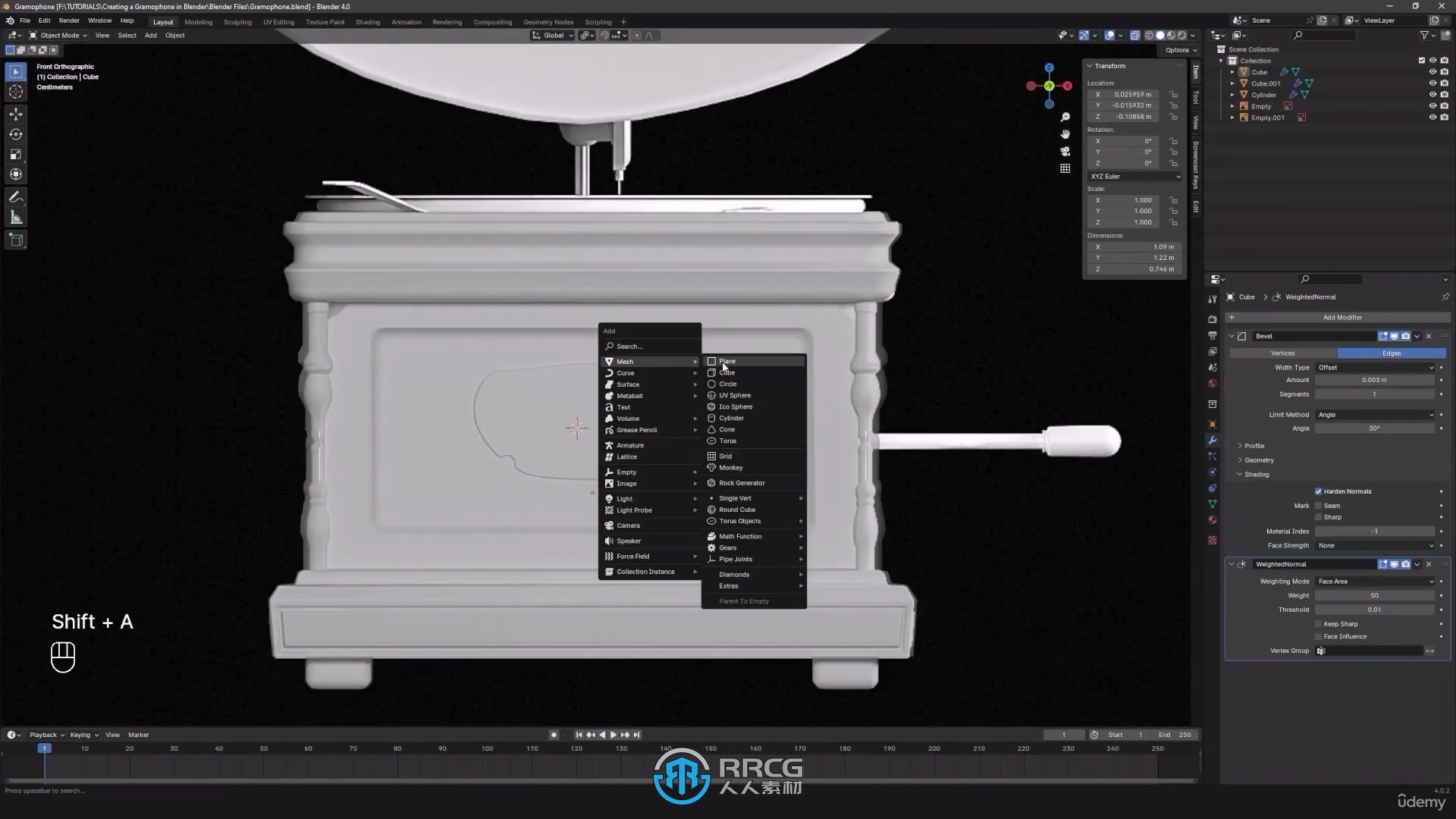Click frame 1 marker on timeline
This screenshot has width=1456, height=819.
(x=44, y=748)
